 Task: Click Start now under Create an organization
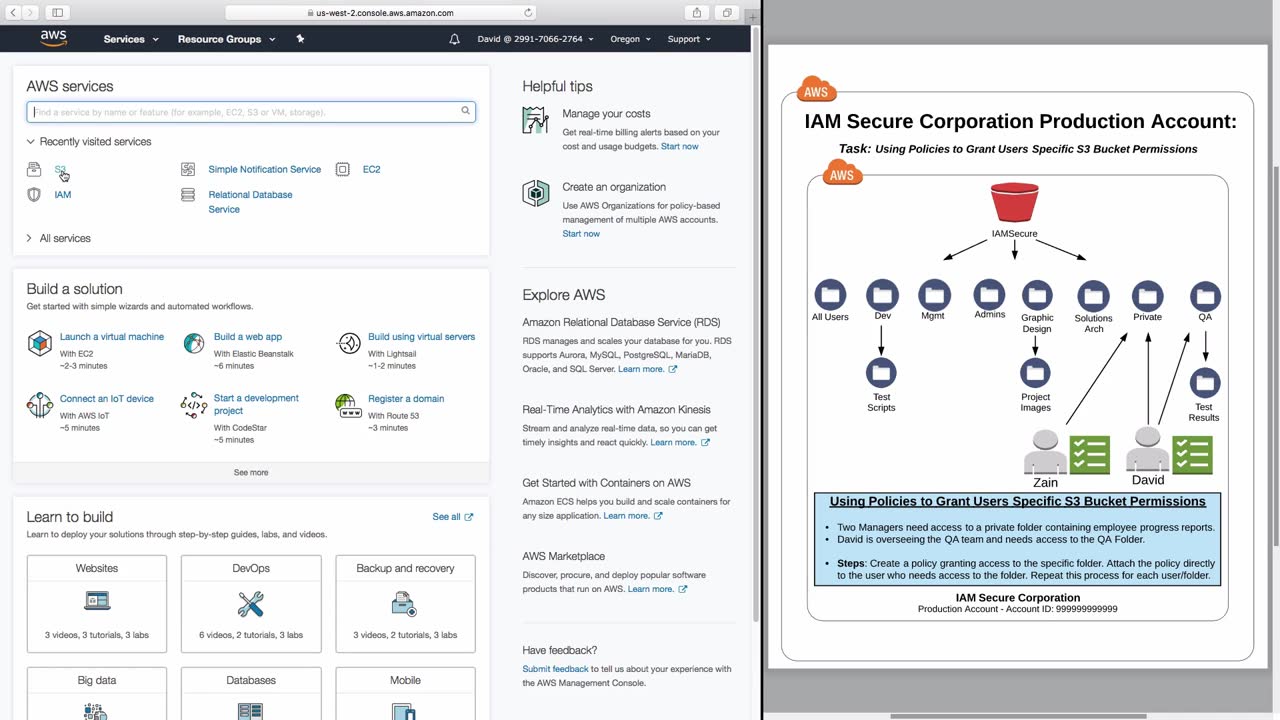coord(581,234)
